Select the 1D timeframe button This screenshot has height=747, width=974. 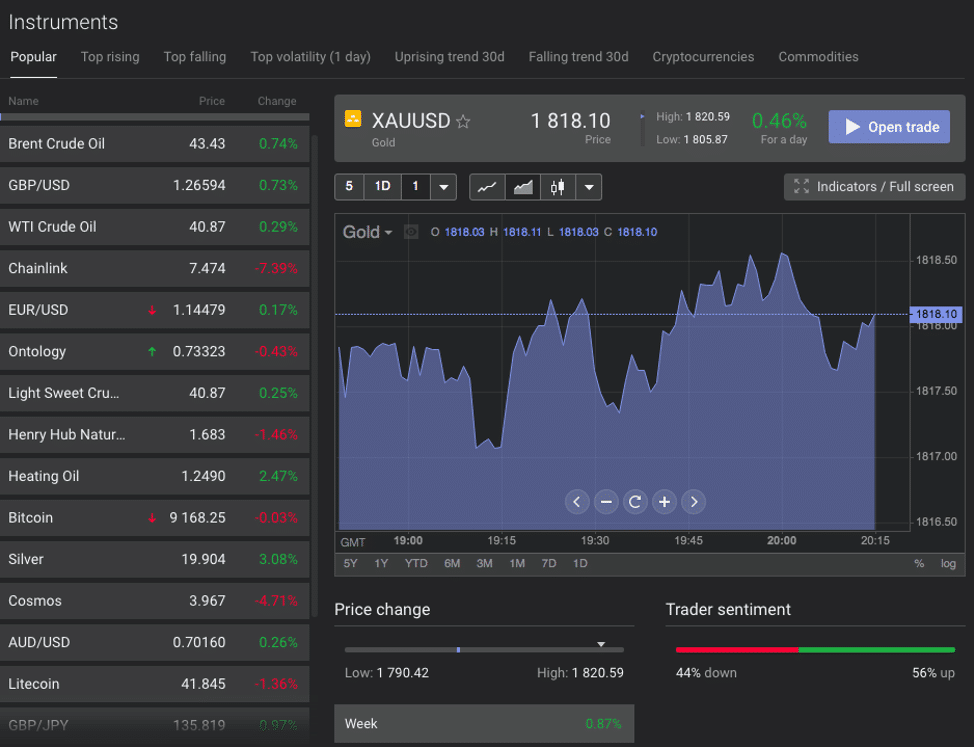click(383, 187)
